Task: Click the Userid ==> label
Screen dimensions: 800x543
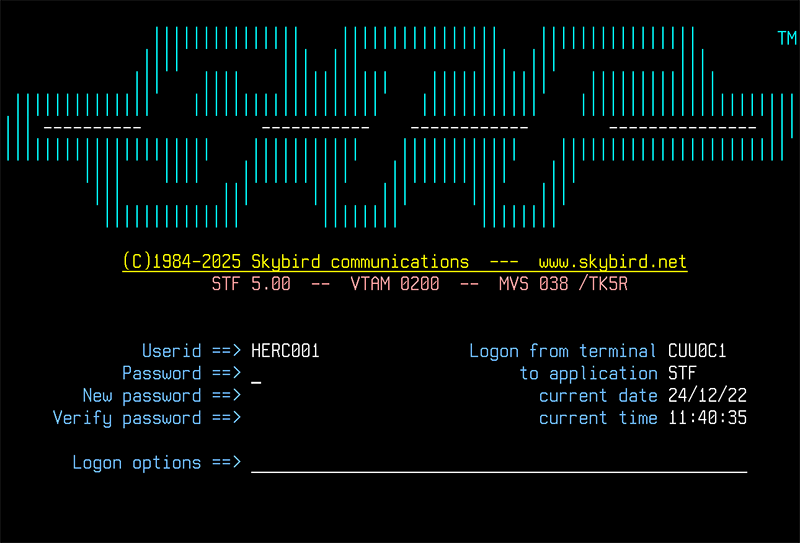Action: point(191,351)
